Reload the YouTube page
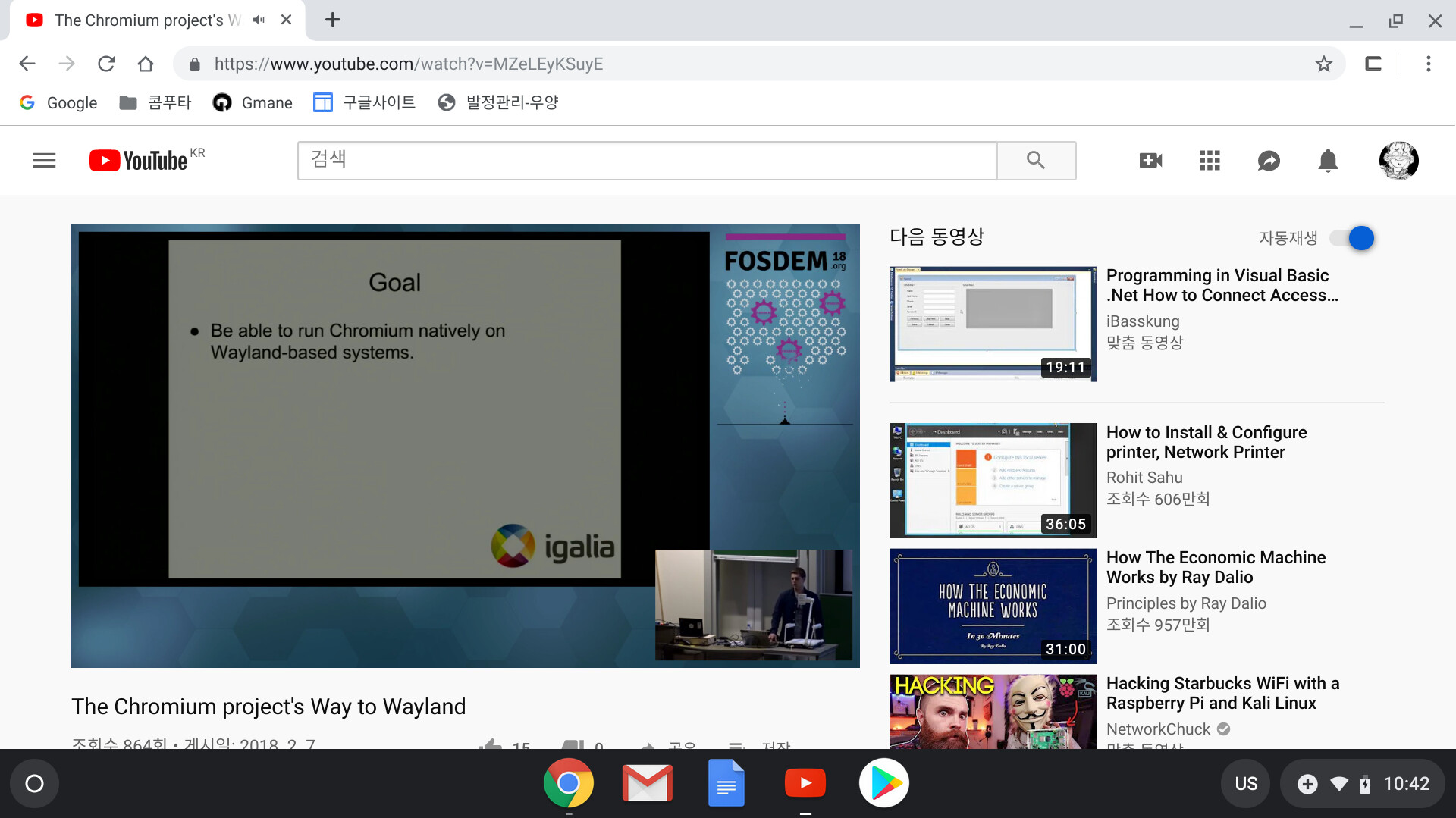The image size is (1456, 818). tap(106, 64)
